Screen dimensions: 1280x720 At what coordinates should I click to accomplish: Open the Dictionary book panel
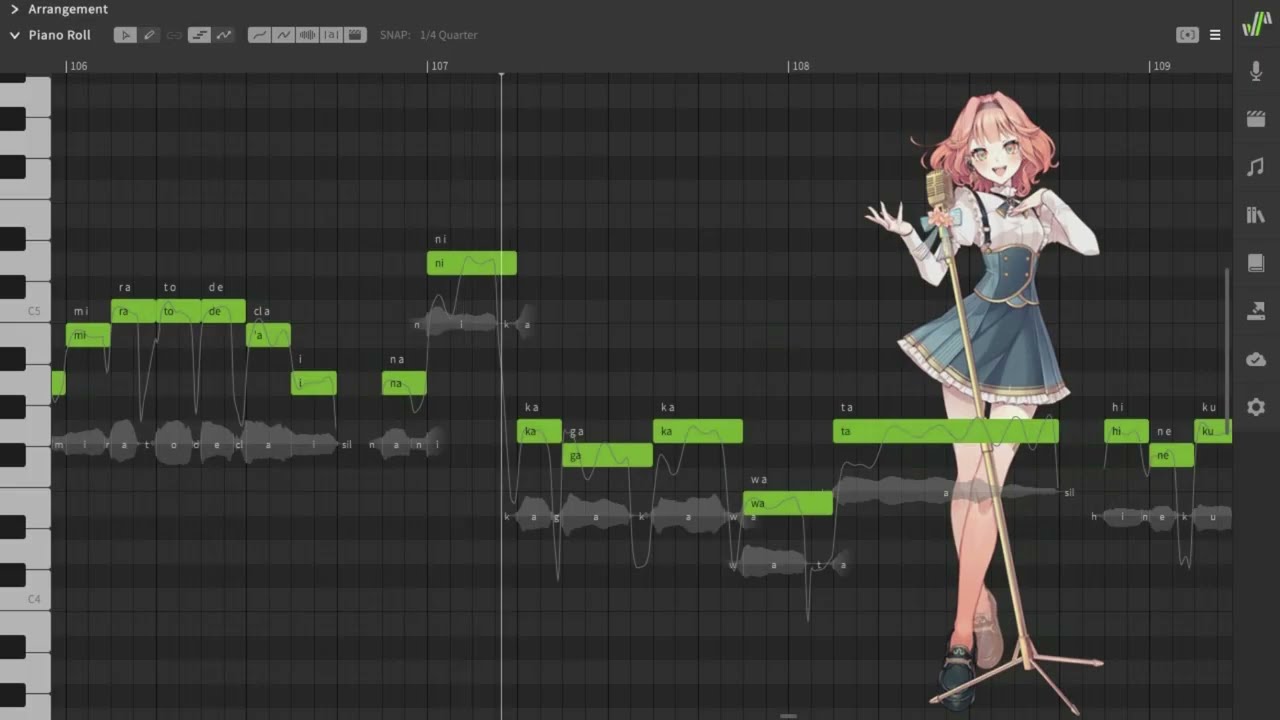point(1256,263)
